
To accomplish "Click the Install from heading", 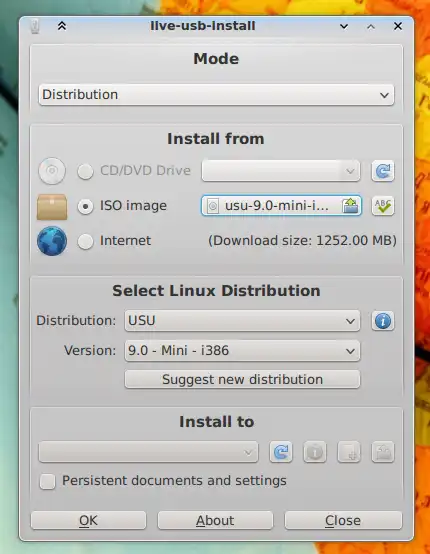I will point(216,139).
